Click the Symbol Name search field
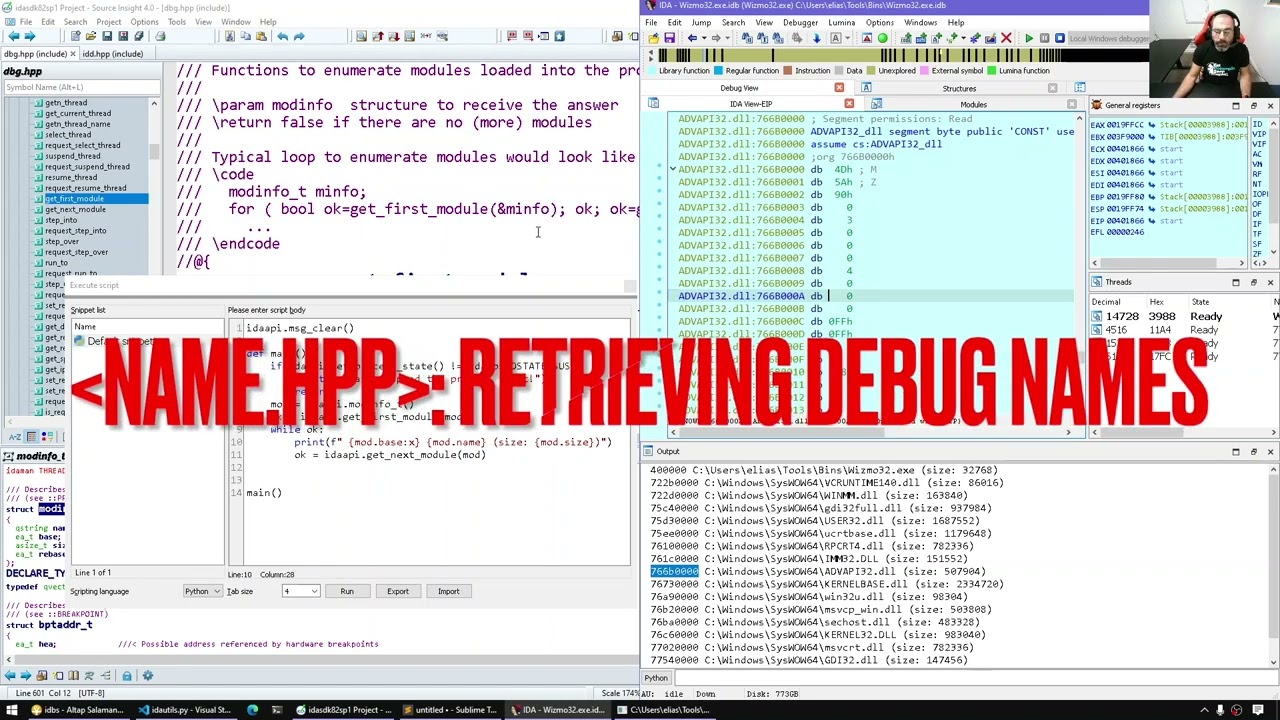 [x=80, y=87]
